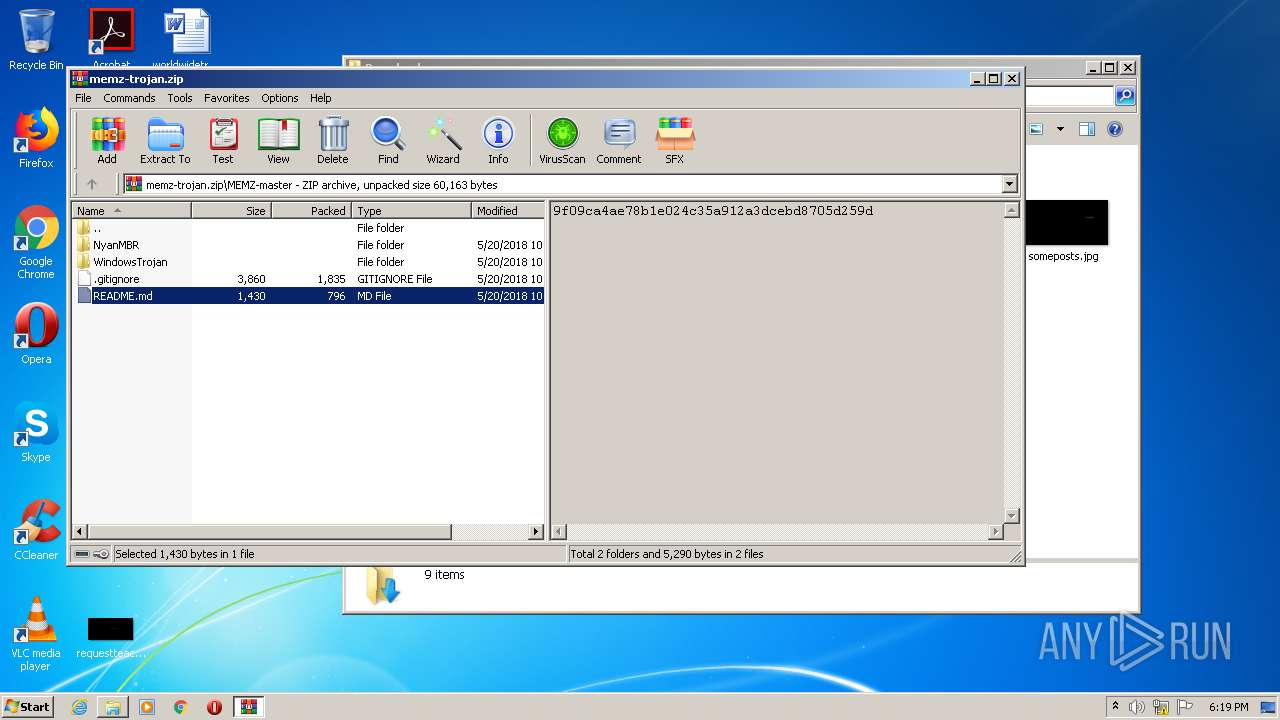Run the Test archive tool

click(x=223, y=140)
